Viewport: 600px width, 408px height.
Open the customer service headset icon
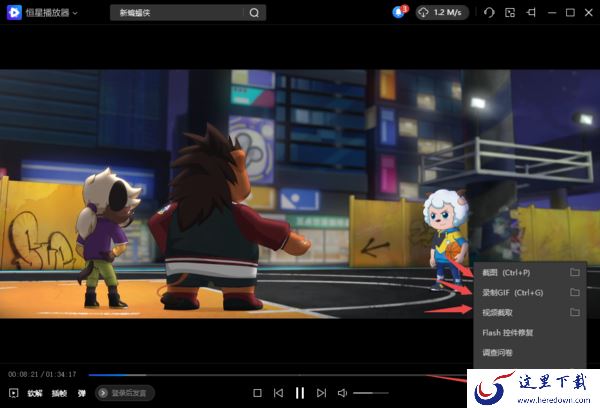tap(489, 13)
